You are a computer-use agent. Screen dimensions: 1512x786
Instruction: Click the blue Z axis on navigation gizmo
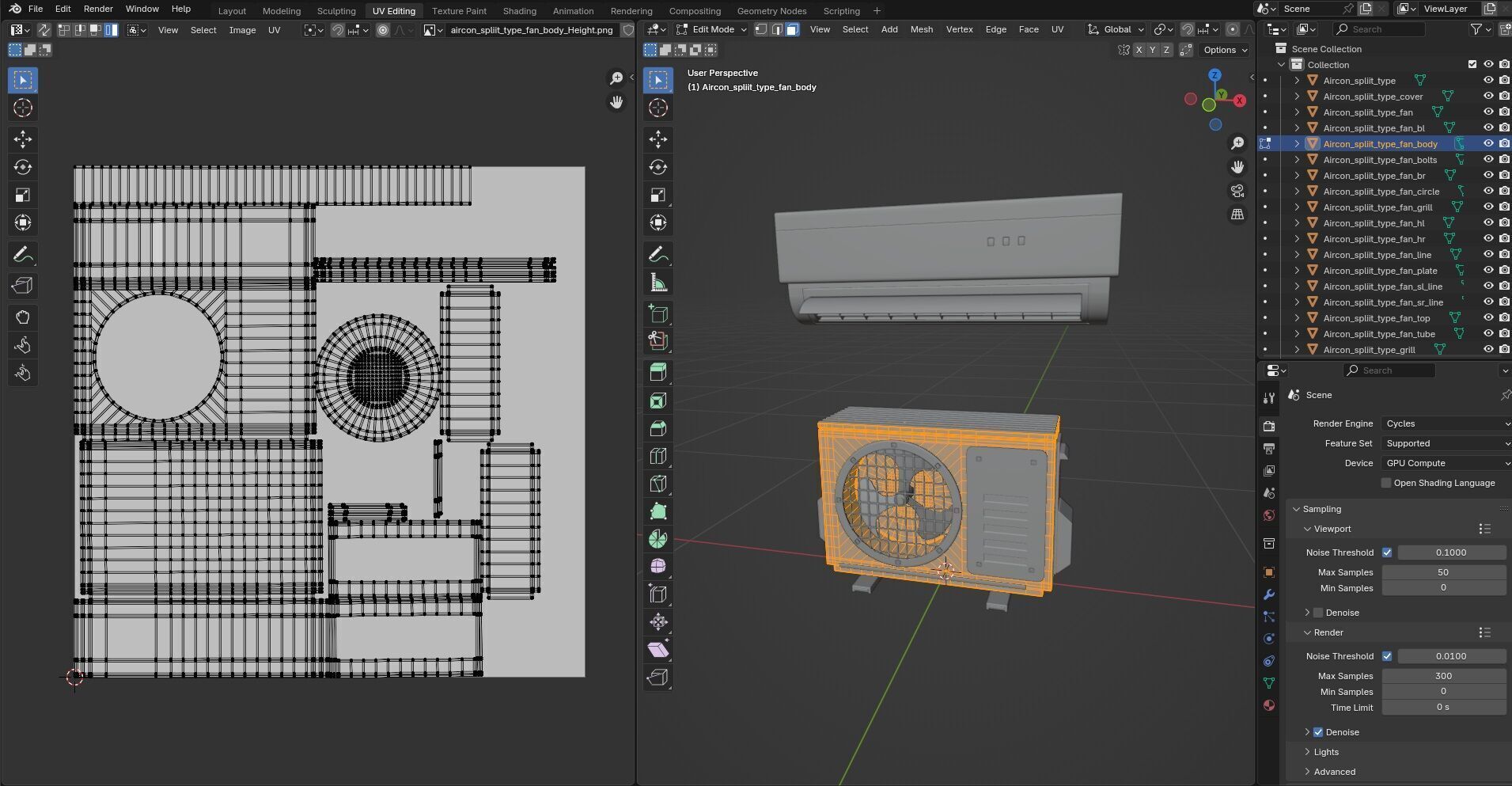pyautogui.click(x=1215, y=75)
